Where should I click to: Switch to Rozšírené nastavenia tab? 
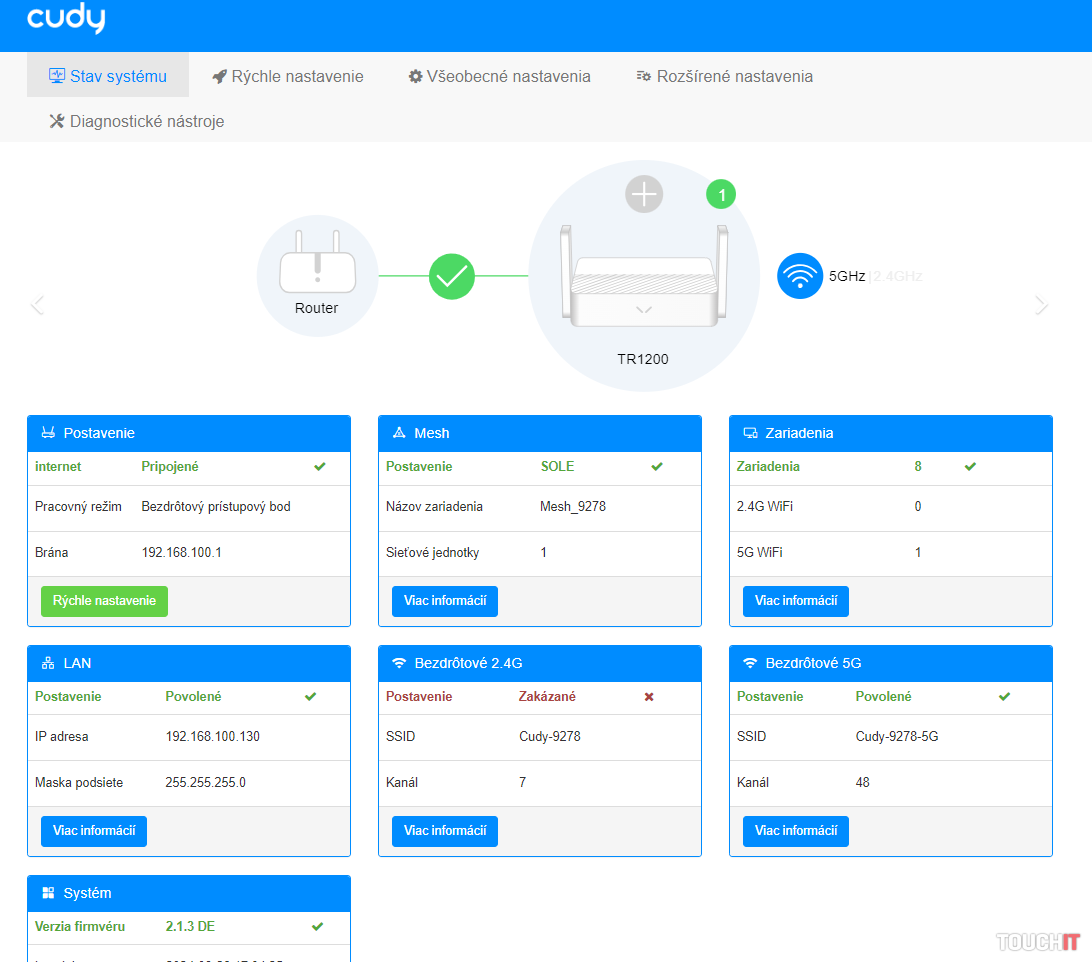[724, 76]
